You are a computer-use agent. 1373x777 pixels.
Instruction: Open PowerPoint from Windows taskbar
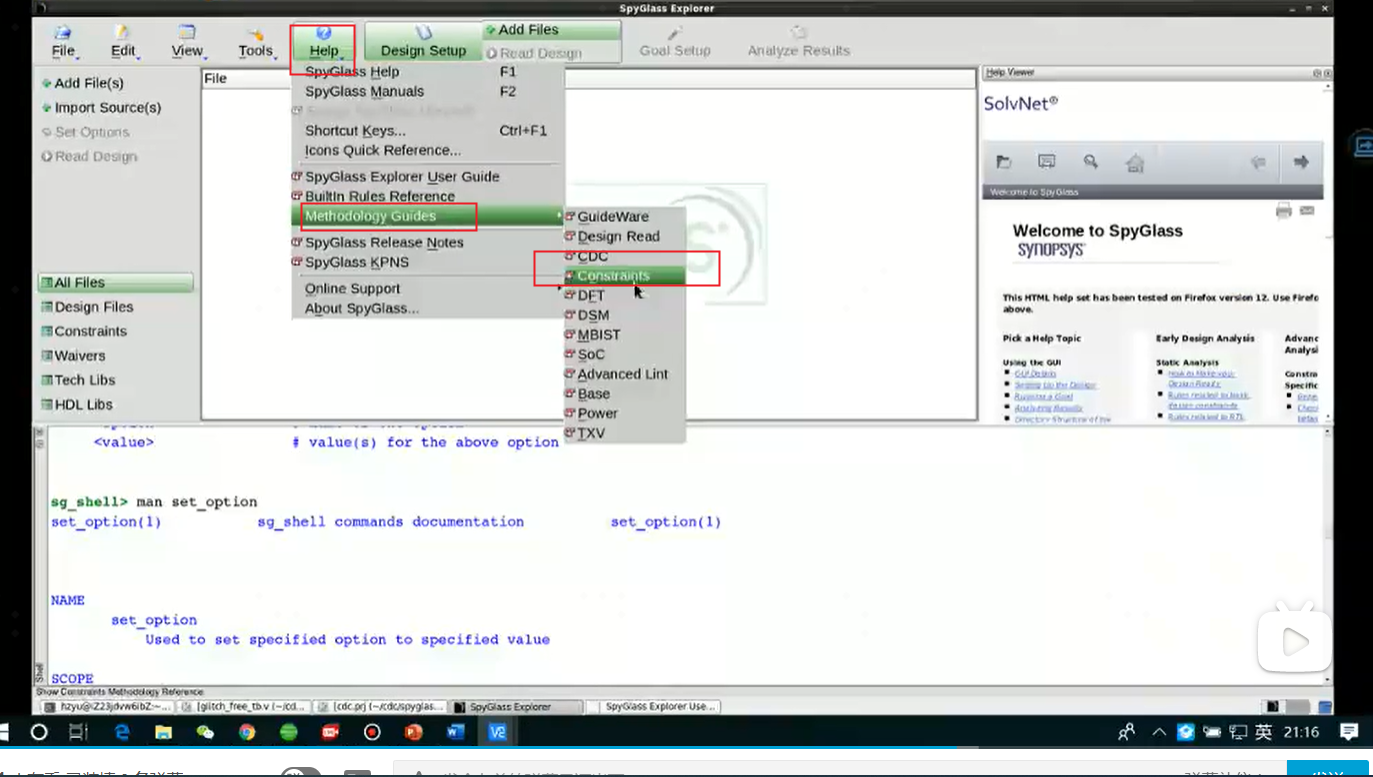(x=414, y=732)
